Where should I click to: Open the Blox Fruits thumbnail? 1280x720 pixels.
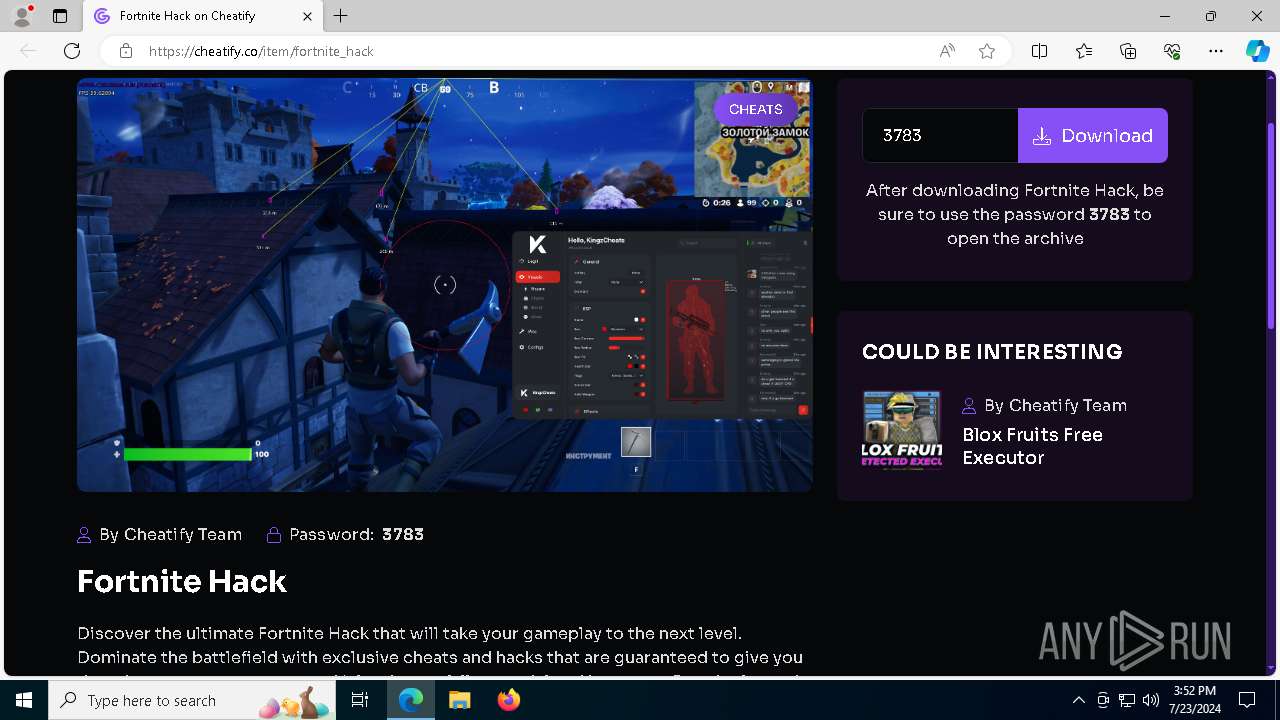901,431
